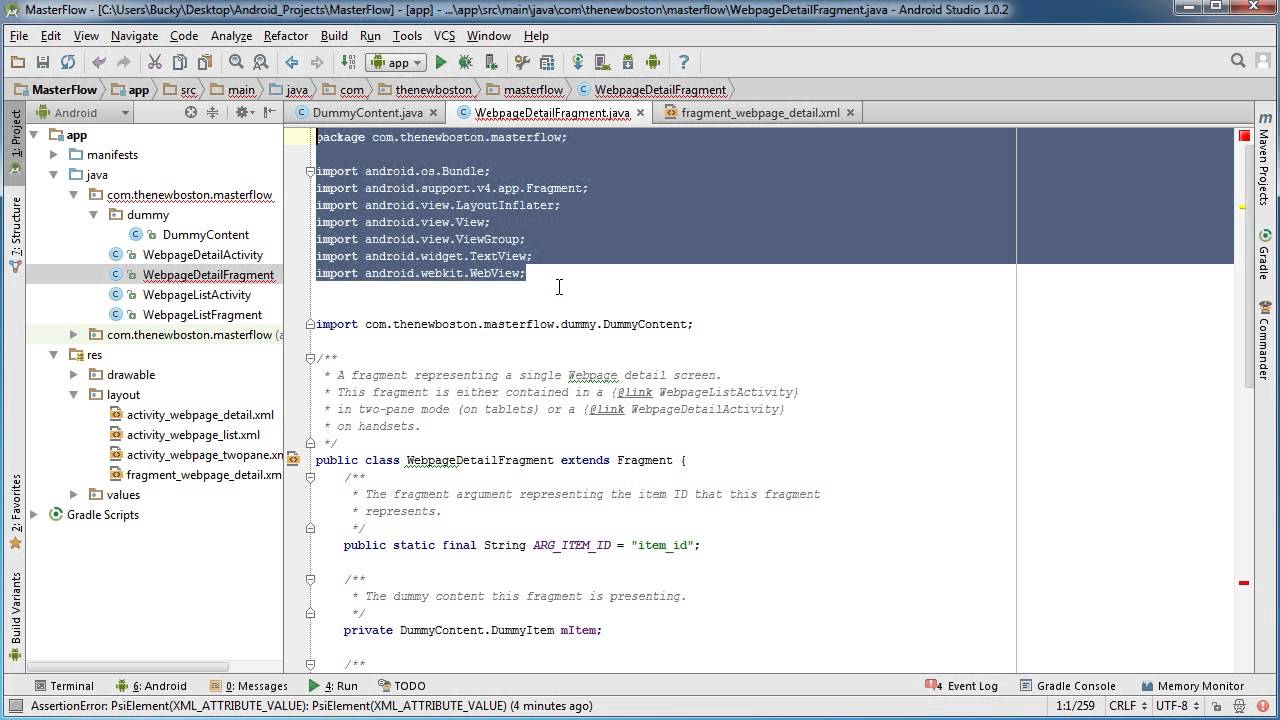The height and width of the screenshot is (720, 1280).
Task: Open Build Variants side panel
Action: 15,617
